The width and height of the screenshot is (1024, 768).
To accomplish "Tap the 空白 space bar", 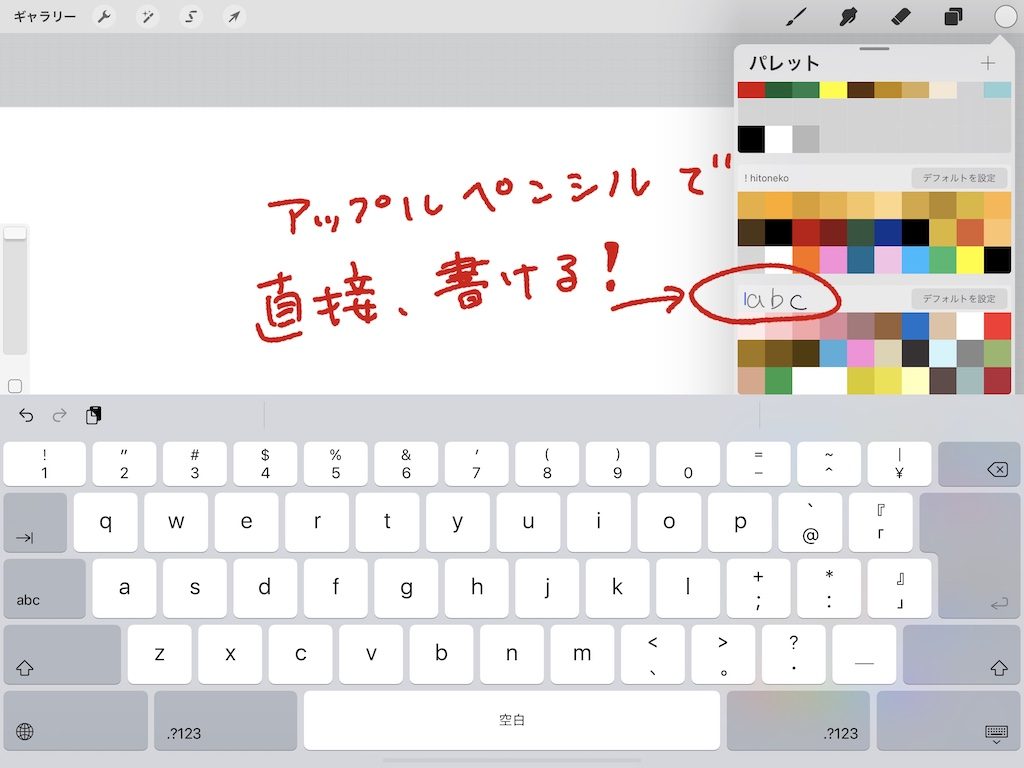I will [511, 720].
